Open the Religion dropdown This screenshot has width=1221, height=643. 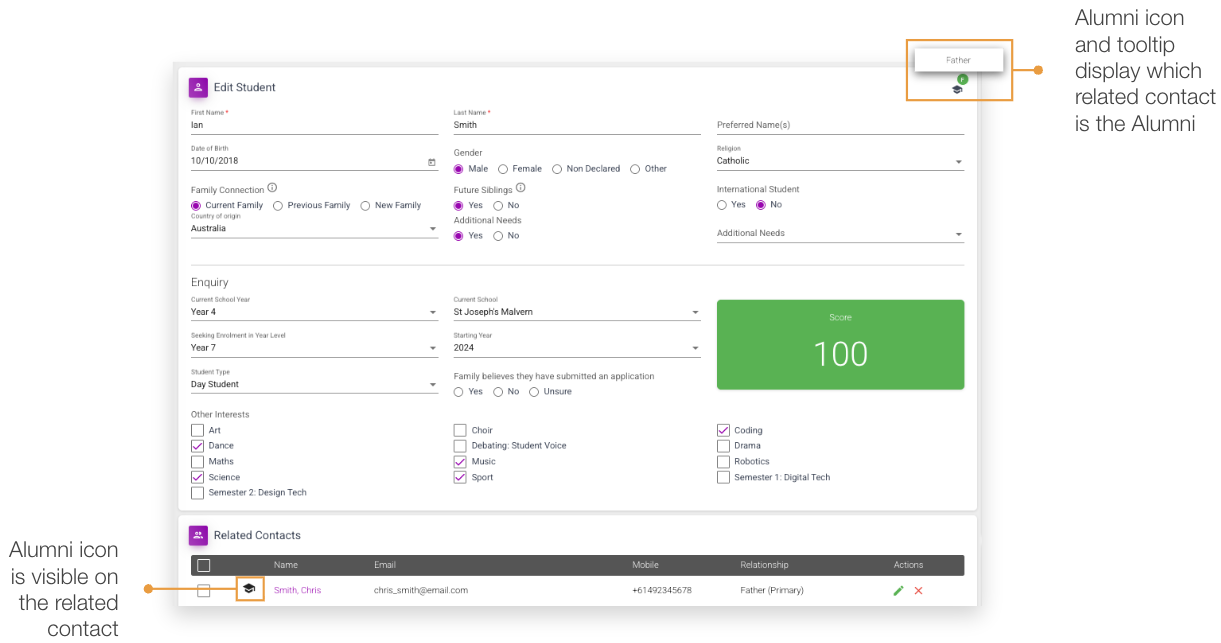tap(840, 161)
